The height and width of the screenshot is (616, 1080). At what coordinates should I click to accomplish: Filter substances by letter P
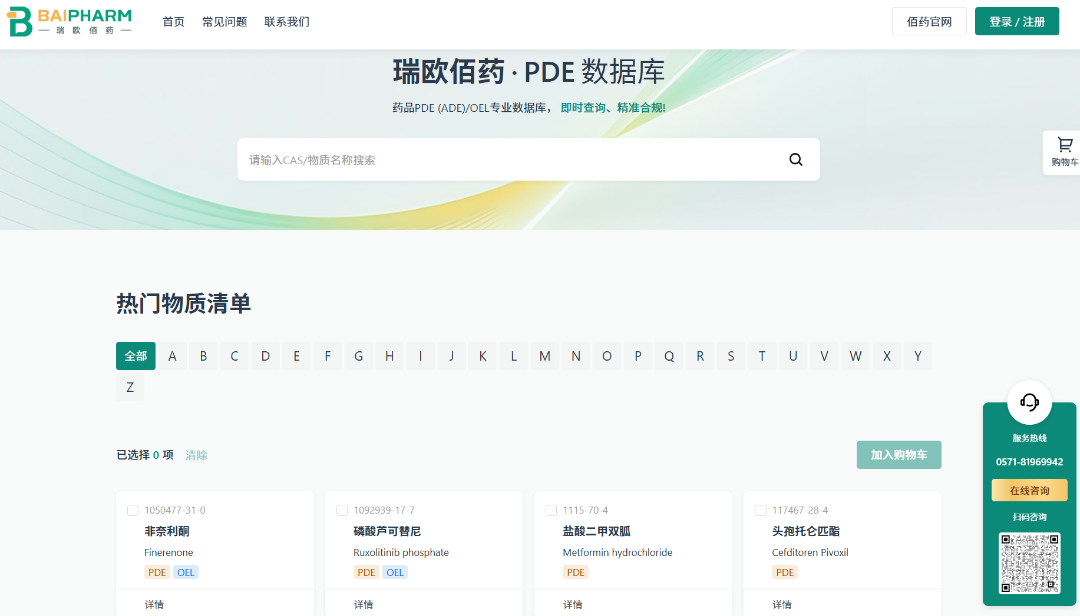point(638,356)
